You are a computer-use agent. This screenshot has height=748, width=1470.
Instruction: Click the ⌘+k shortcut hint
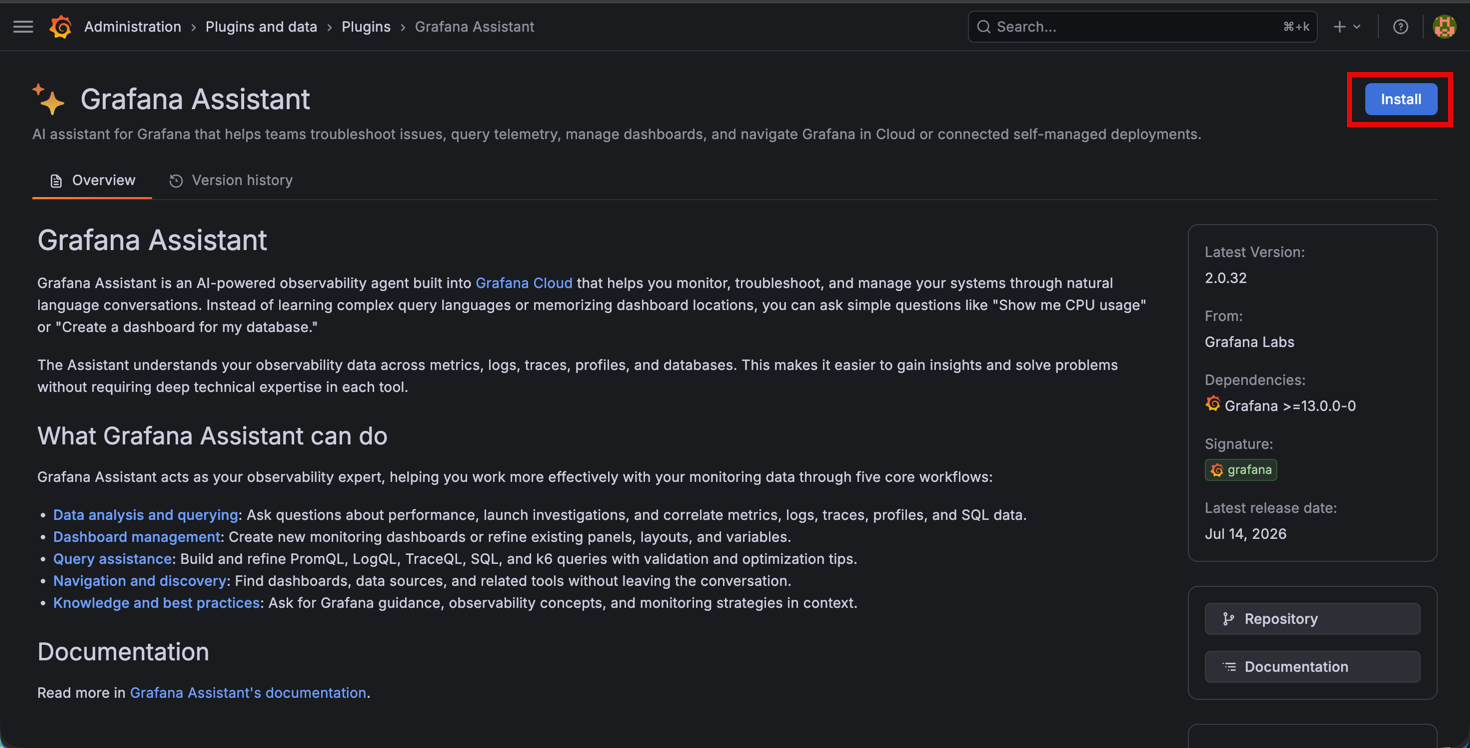coord(1296,27)
